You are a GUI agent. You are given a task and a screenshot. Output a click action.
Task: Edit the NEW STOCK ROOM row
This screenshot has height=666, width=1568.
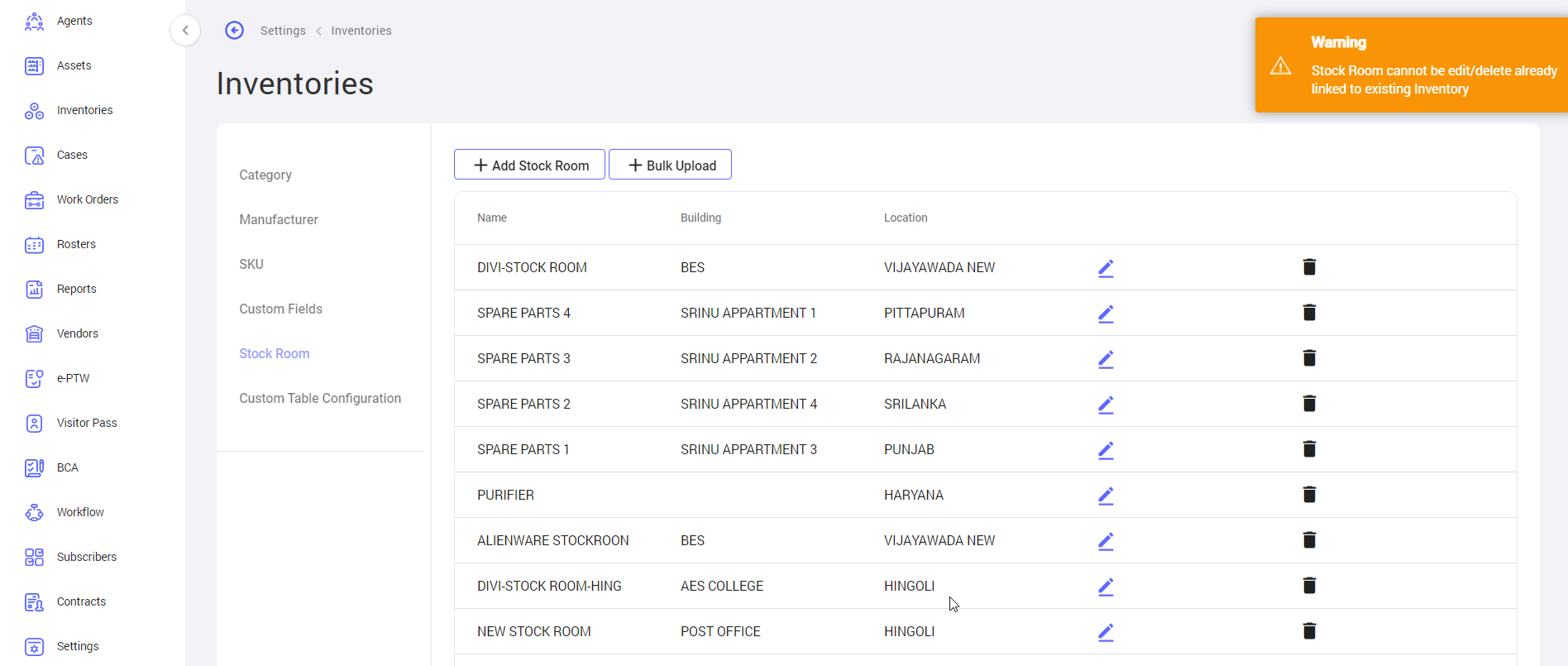[1106, 632]
